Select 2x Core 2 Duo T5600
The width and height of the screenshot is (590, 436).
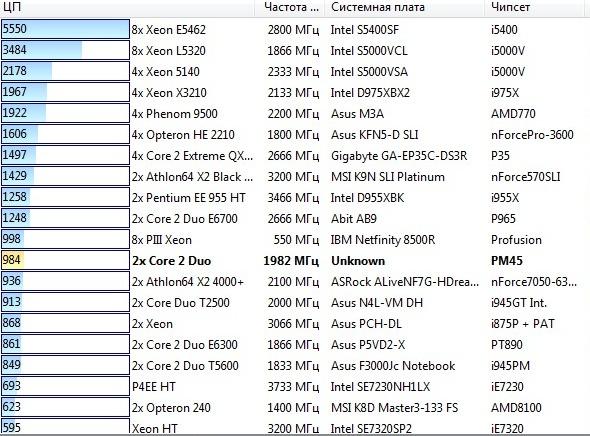point(185,366)
